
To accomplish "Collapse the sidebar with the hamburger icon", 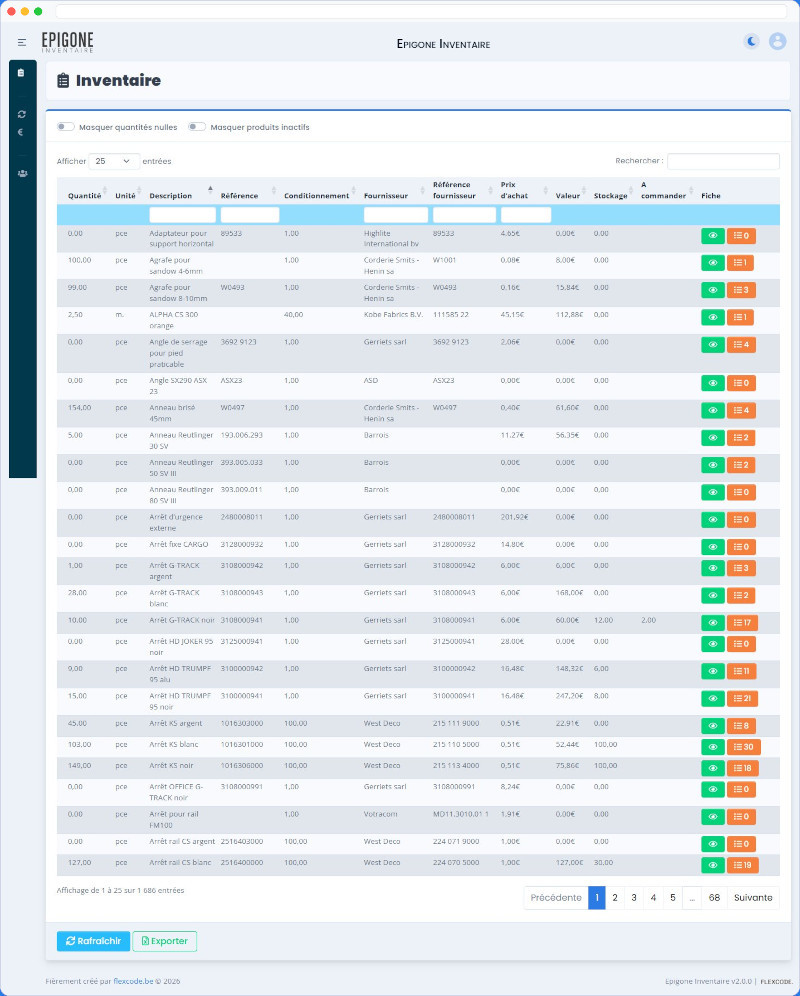I will (x=22, y=42).
